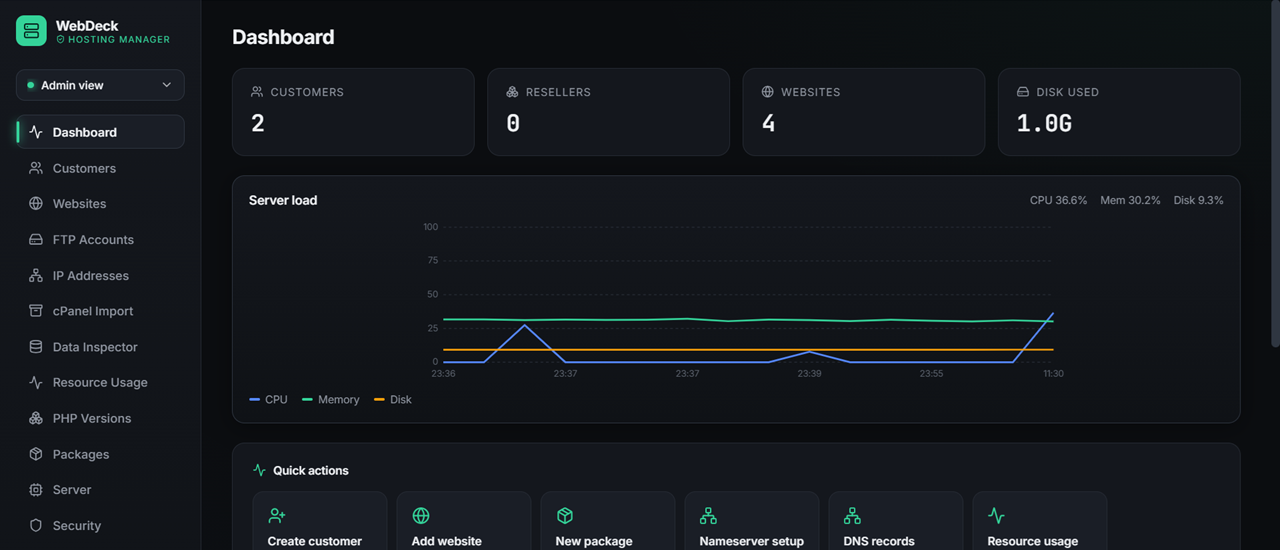This screenshot has height=550, width=1280.
Task: Click the Disk Used stat card
Action: [x=1119, y=112]
